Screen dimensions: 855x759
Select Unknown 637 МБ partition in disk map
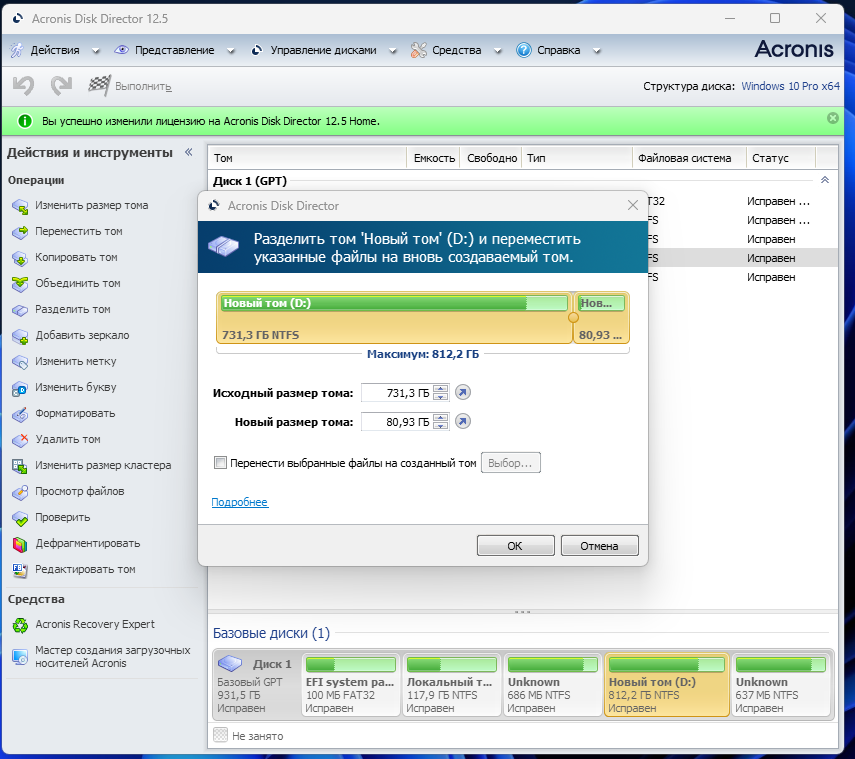(781, 685)
